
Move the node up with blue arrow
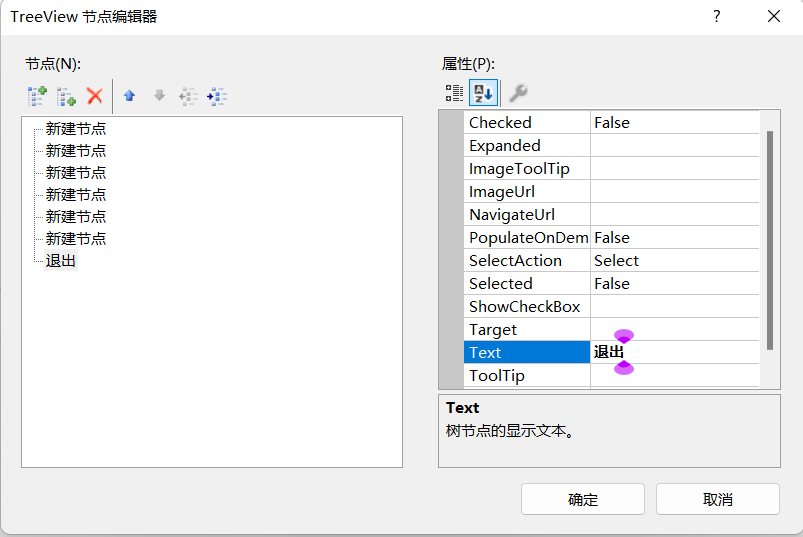point(129,96)
